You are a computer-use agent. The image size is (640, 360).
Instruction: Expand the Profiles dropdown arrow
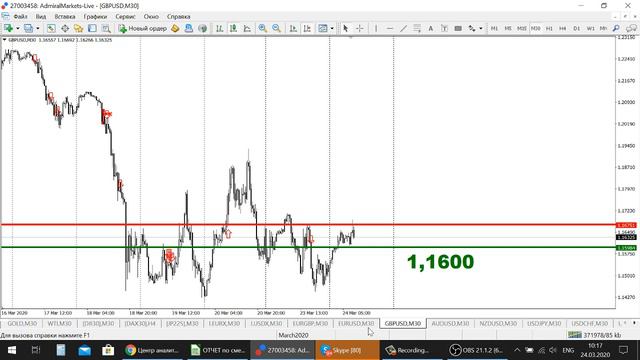click(38, 28)
